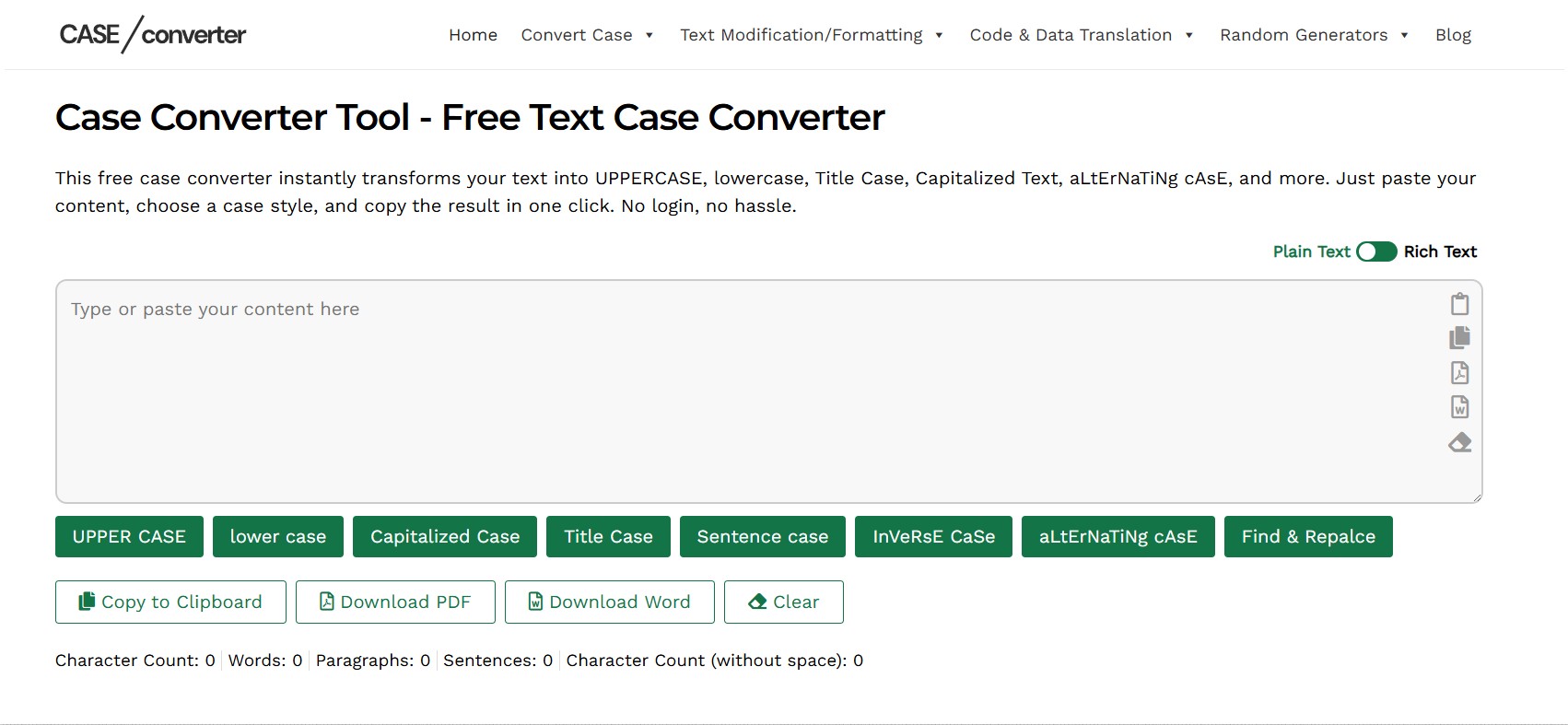Open the Random Generators dropdown
Viewport: 1568px width, 725px height.
click(x=1314, y=35)
